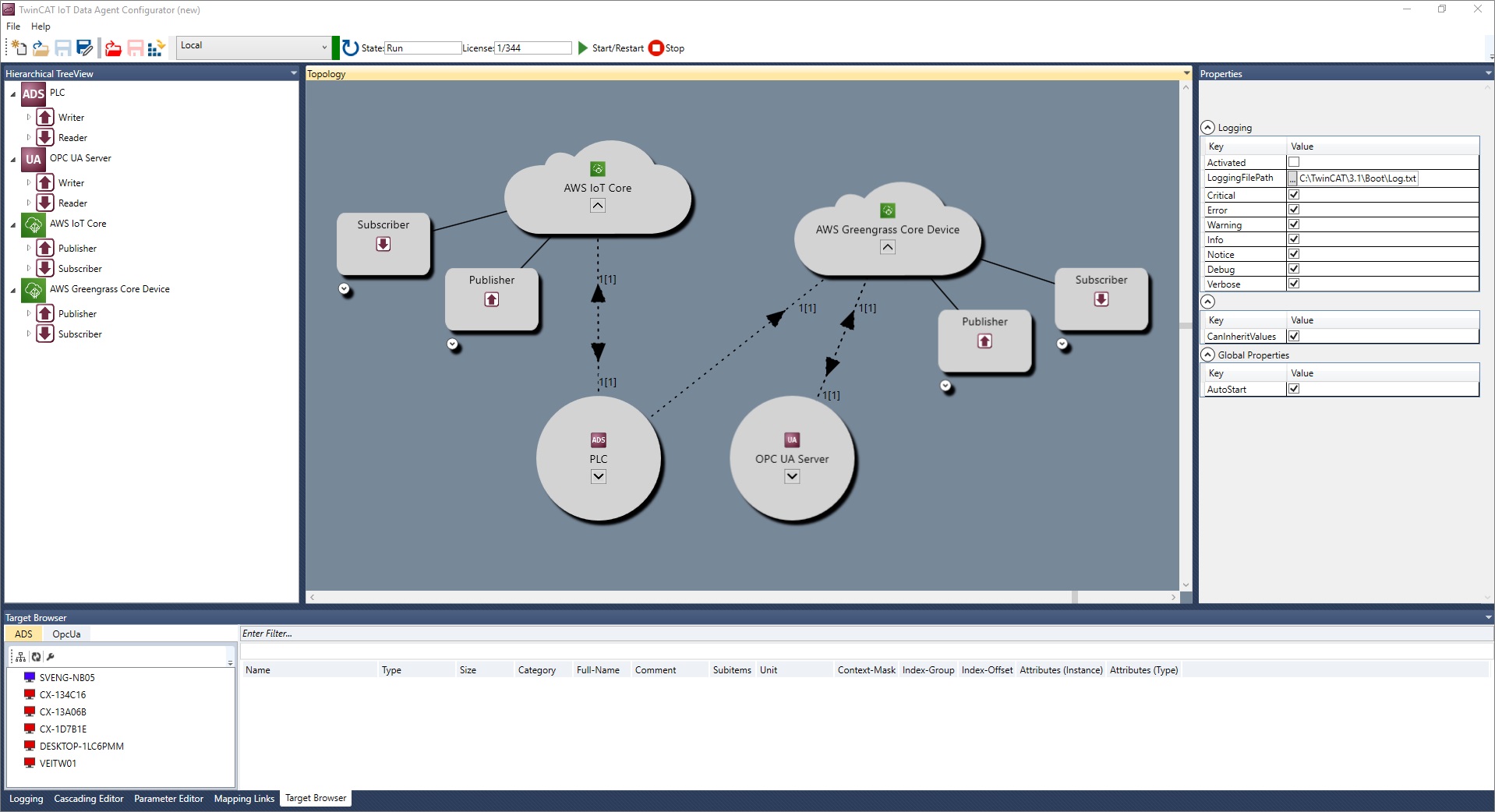1495x812 pixels.
Task: Click the Stop button label
Action: click(675, 48)
